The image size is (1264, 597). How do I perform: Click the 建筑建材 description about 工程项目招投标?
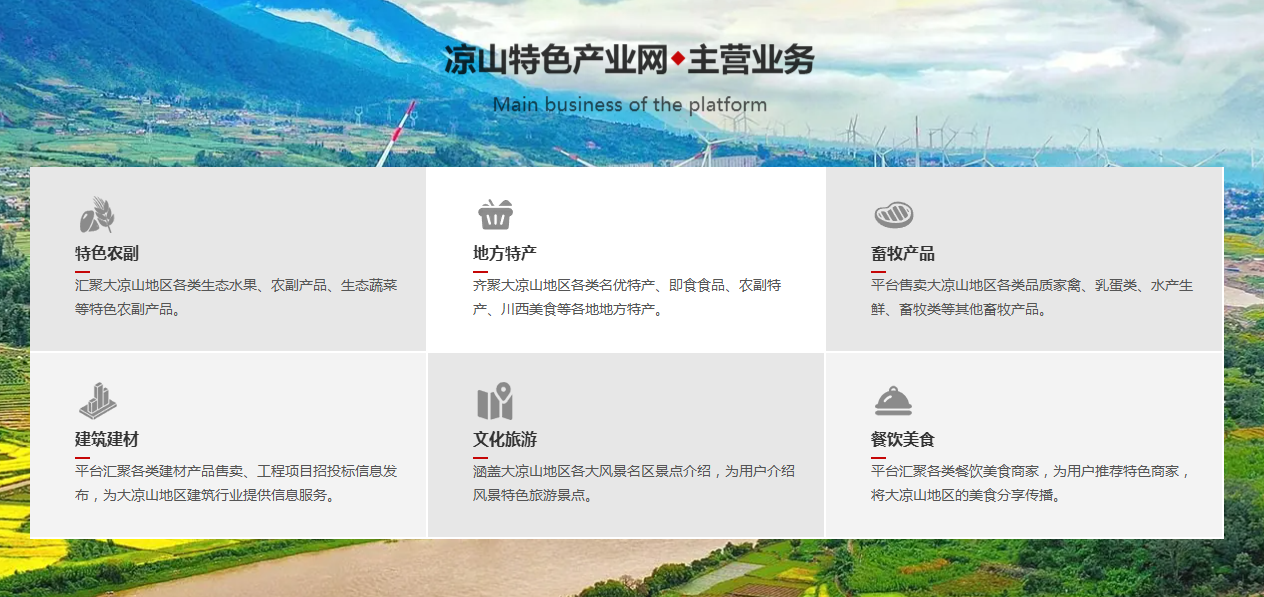point(236,482)
